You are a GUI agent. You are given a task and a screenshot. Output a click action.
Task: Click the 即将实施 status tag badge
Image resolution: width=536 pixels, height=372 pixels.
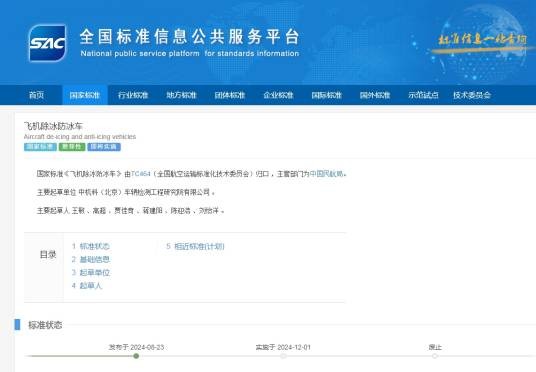pyautogui.click(x=104, y=147)
